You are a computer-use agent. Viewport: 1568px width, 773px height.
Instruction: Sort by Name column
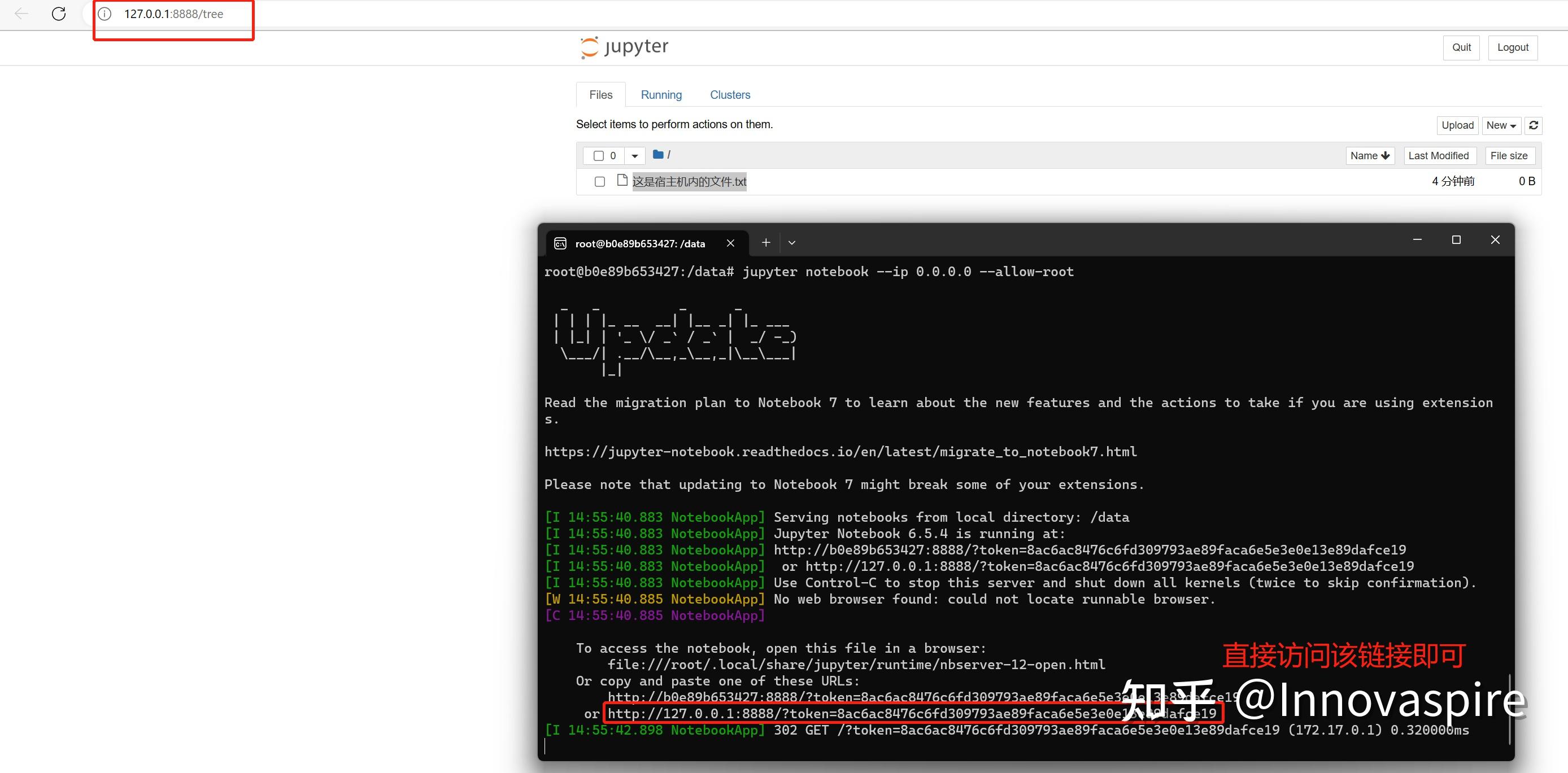coord(1370,156)
